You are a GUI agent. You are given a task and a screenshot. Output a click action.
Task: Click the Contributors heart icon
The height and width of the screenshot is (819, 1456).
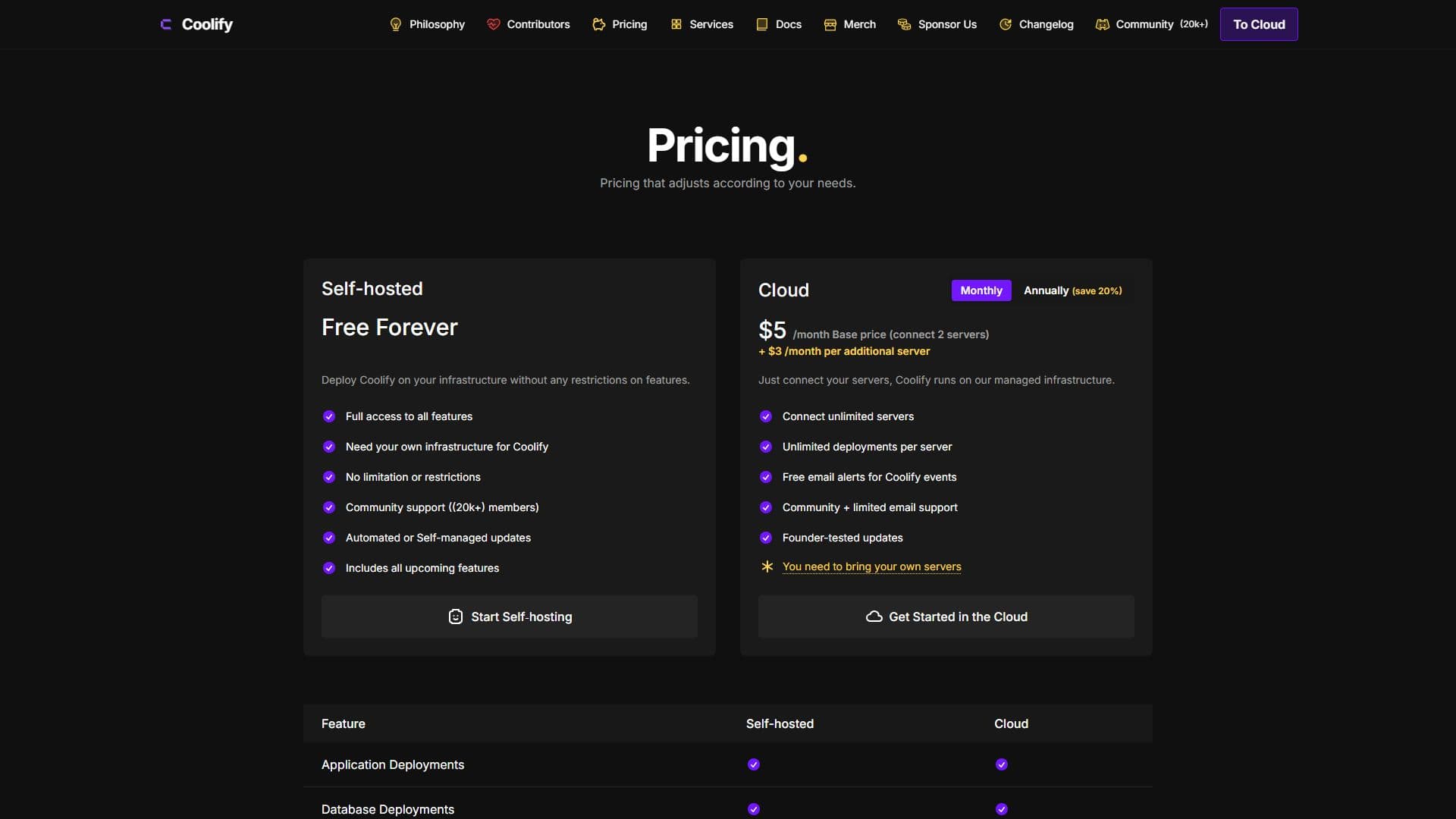493,24
